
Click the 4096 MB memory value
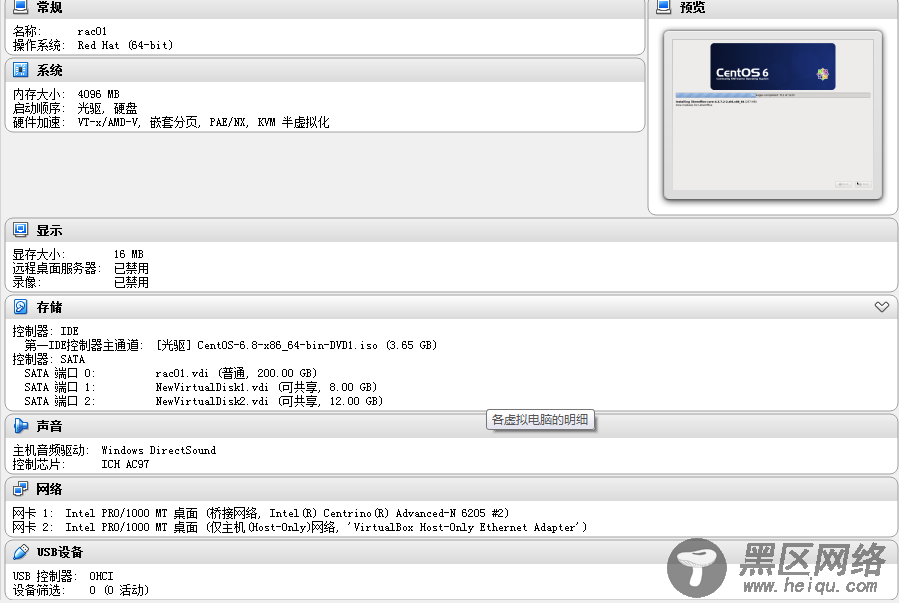tap(99, 94)
